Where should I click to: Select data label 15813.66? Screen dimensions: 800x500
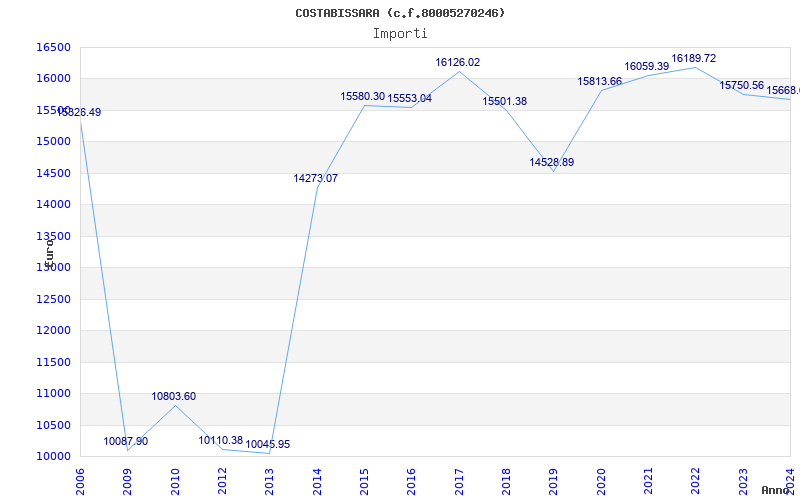[x=599, y=82]
